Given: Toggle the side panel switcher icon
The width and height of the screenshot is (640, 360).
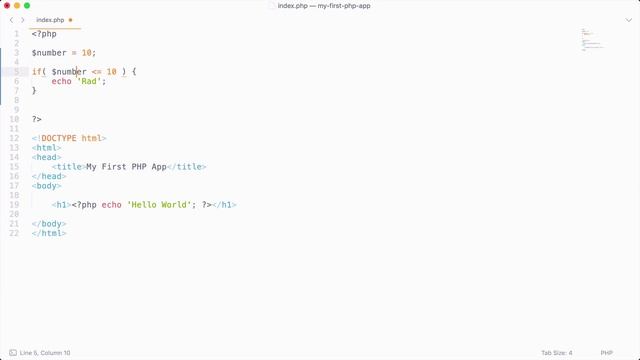Looking at the screenshot, I should [x=13, y=353].
